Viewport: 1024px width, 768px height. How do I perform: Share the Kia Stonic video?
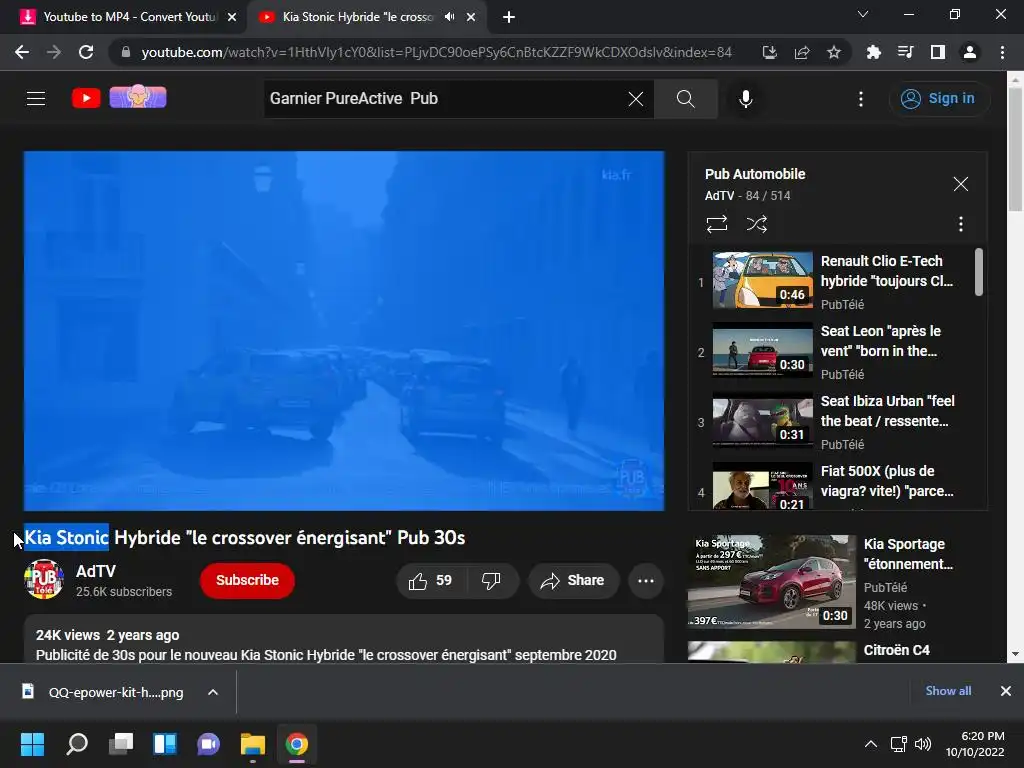(573, 581)
